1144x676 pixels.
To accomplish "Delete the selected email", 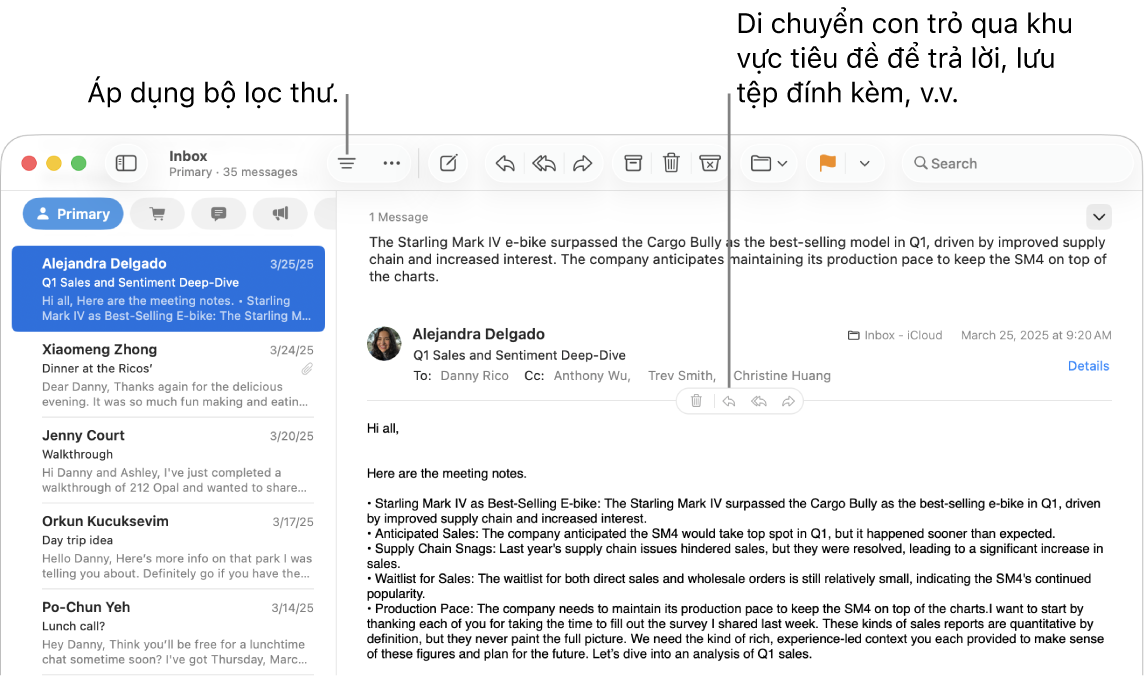I will point(671,163).
